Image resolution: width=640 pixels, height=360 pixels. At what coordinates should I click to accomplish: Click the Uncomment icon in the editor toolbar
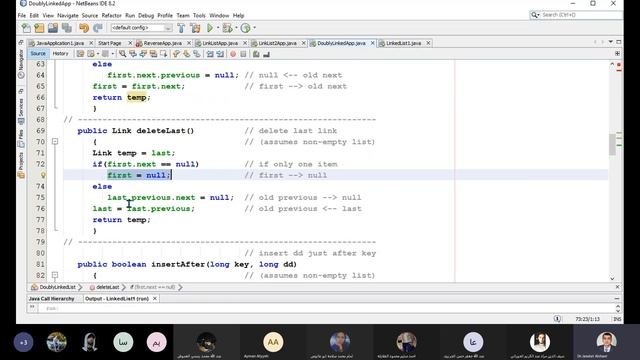(267, 54)
